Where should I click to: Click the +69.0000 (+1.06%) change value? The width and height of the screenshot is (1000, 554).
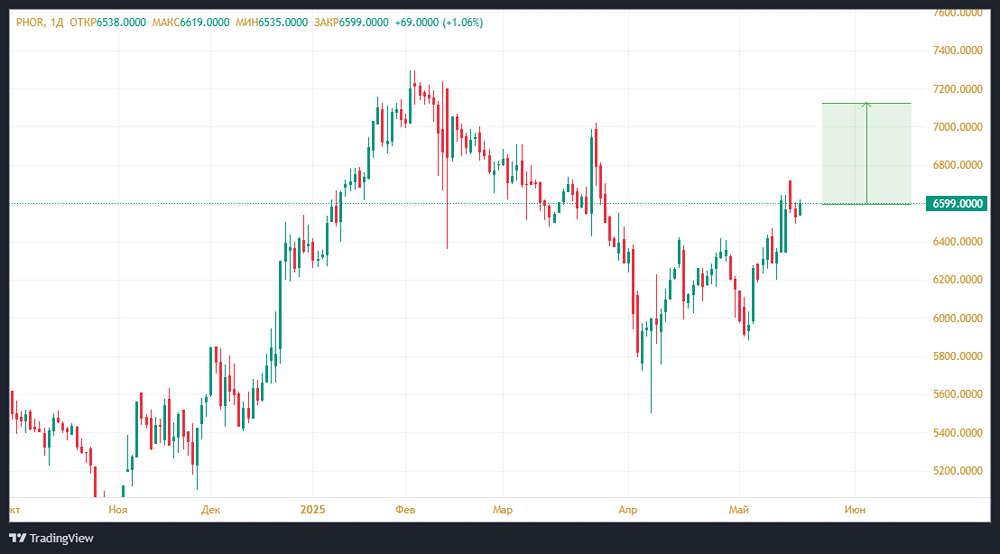[439, 22]
